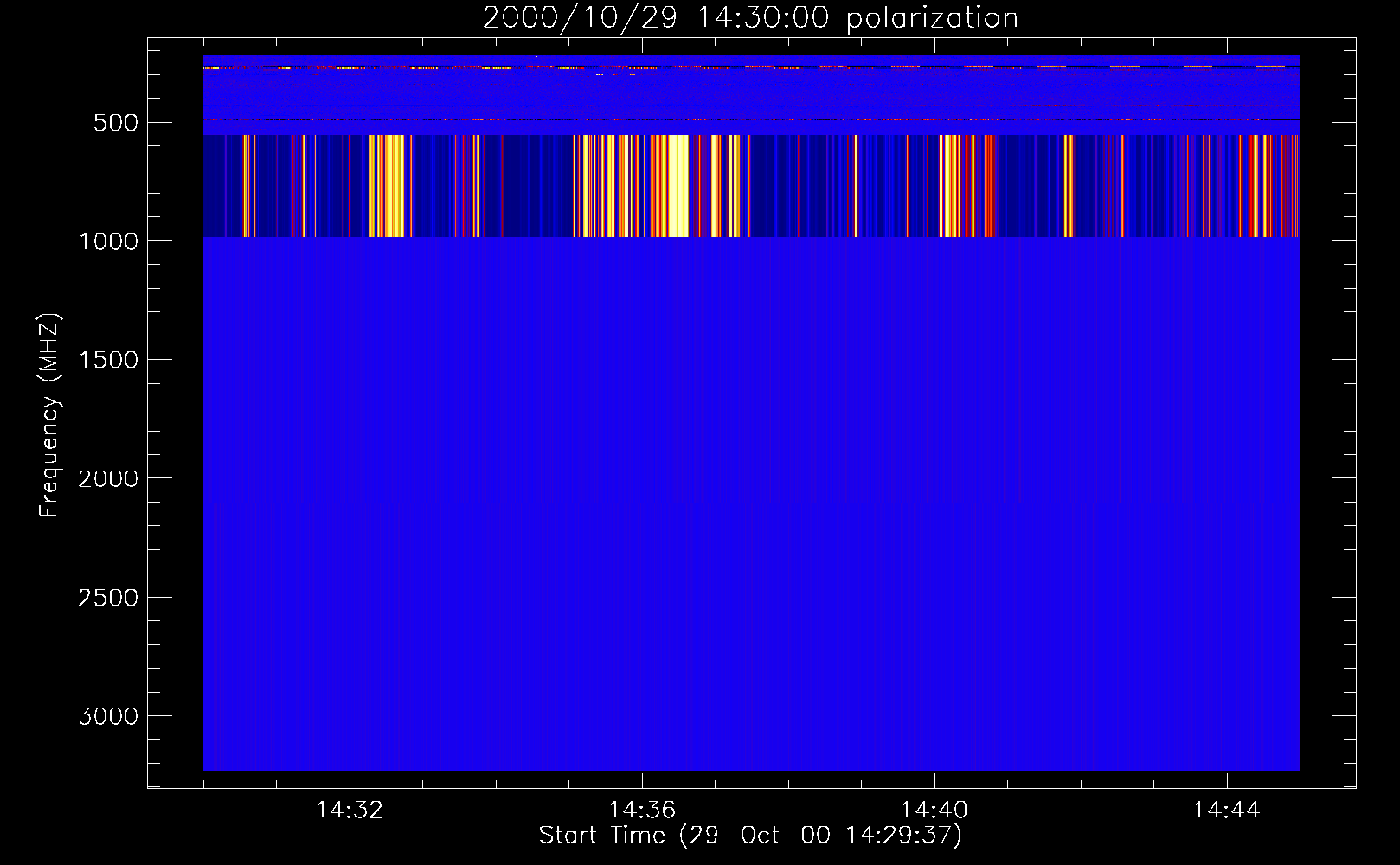Click the 500 frequency axis label

(116, 123)
